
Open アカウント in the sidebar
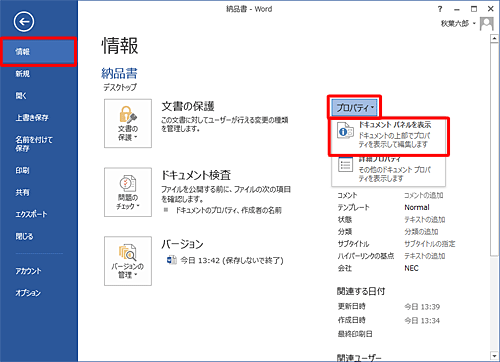click(28, 271)
